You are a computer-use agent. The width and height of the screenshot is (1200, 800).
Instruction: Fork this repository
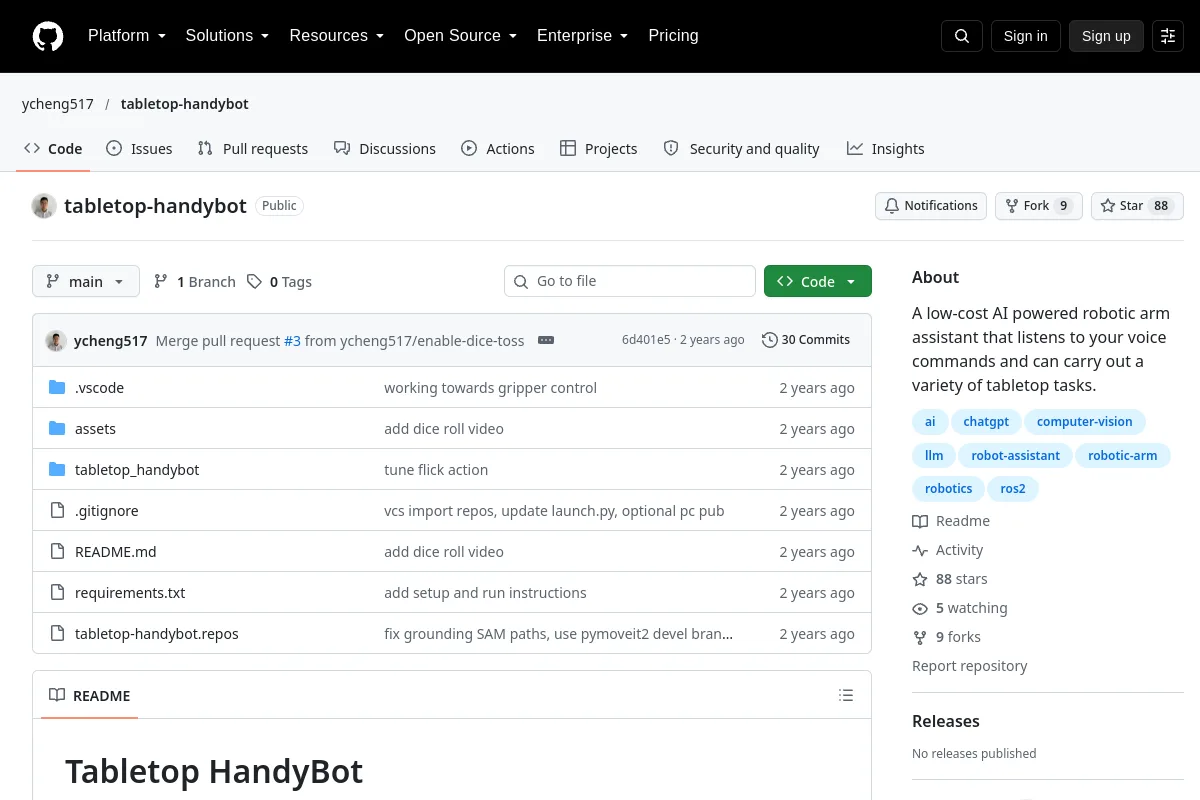(1038, 206)
